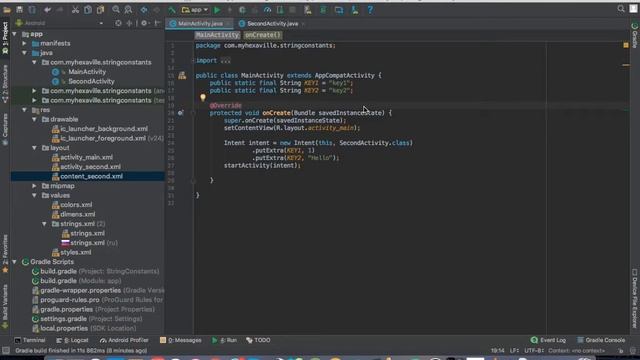Screen dimensions: 640x360
Task: Expand the mipmap folder
Action: pos(34,186)
